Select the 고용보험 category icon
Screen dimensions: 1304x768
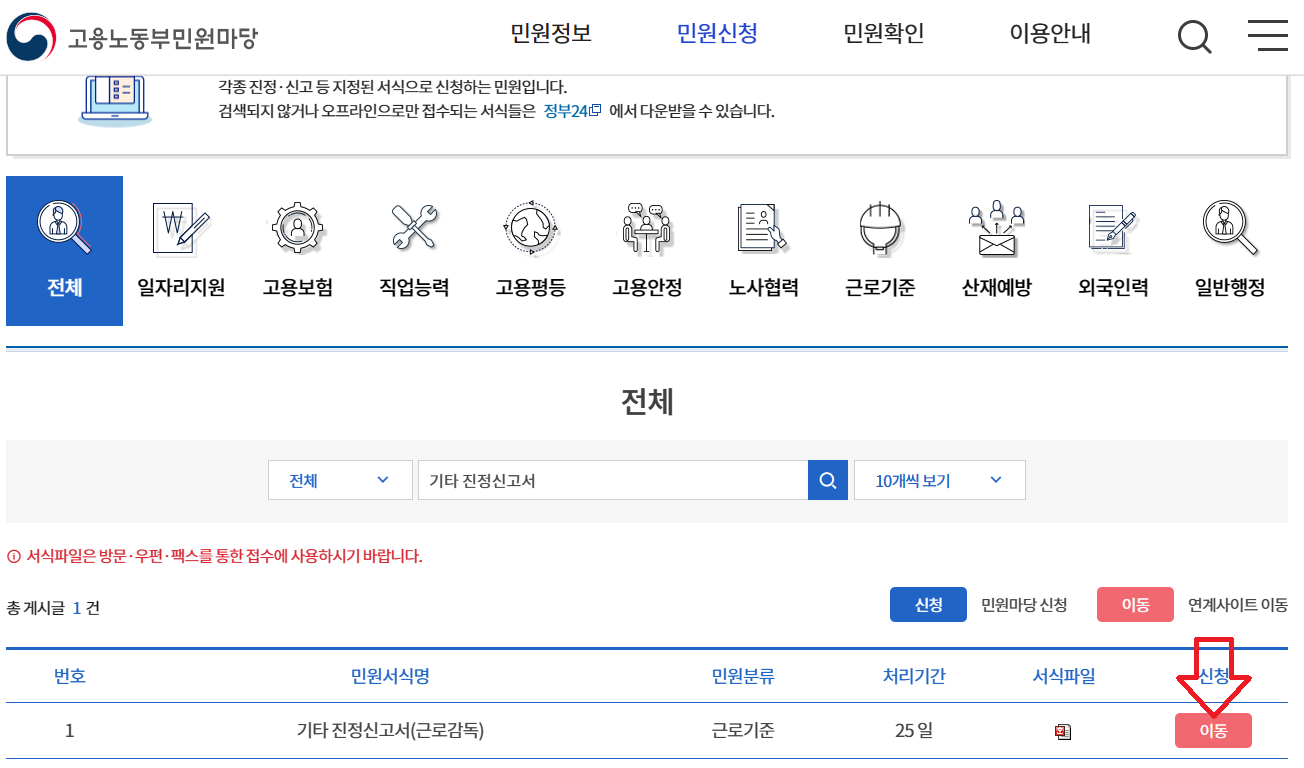coord(297,245)
